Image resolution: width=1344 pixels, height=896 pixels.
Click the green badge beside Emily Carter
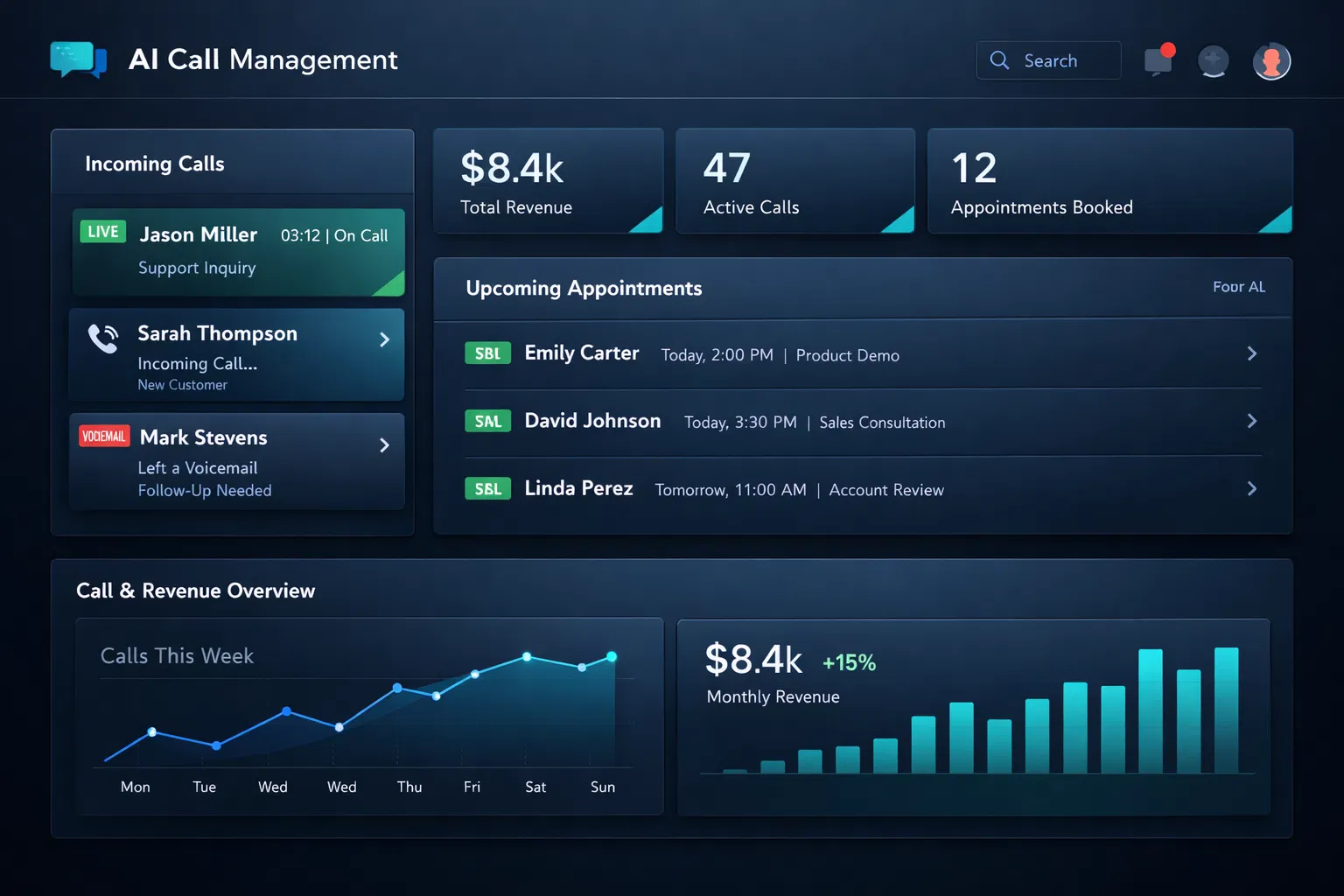pos(487,353)
